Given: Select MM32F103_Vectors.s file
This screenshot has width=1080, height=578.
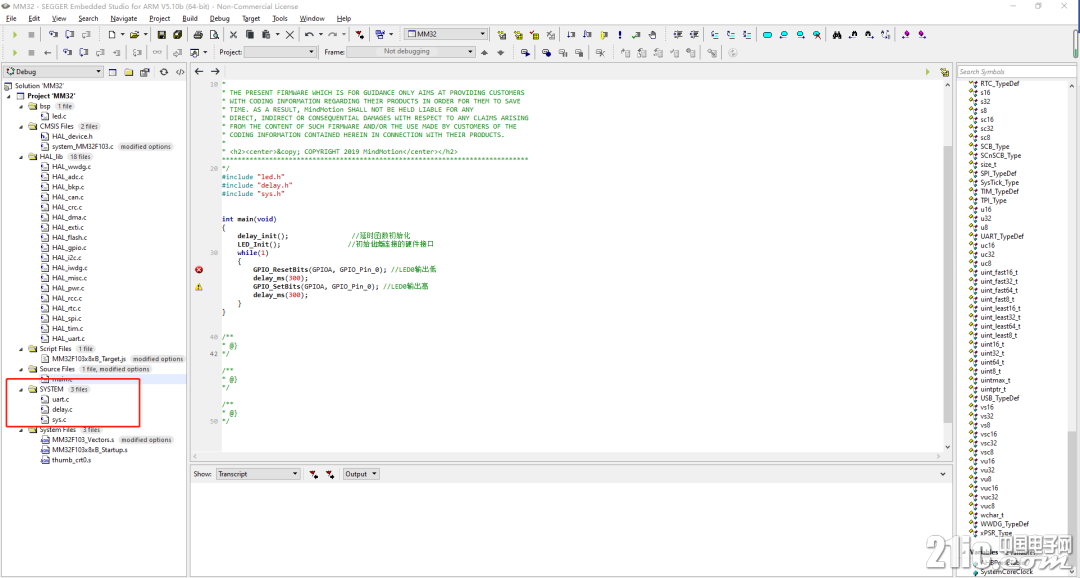Looking at the screenshot, I should click(x=83, y=440).
